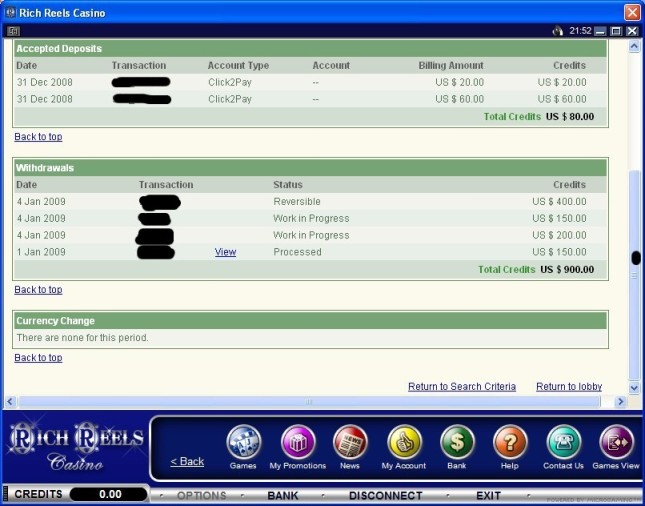Close the Rich Reels Casino window

[x=632, y=12]
